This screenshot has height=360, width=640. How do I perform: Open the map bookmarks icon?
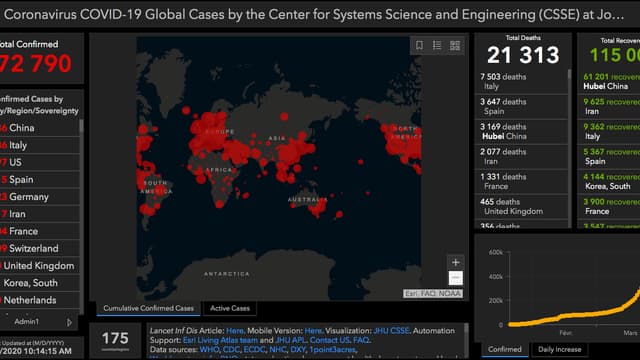point(419,45)
